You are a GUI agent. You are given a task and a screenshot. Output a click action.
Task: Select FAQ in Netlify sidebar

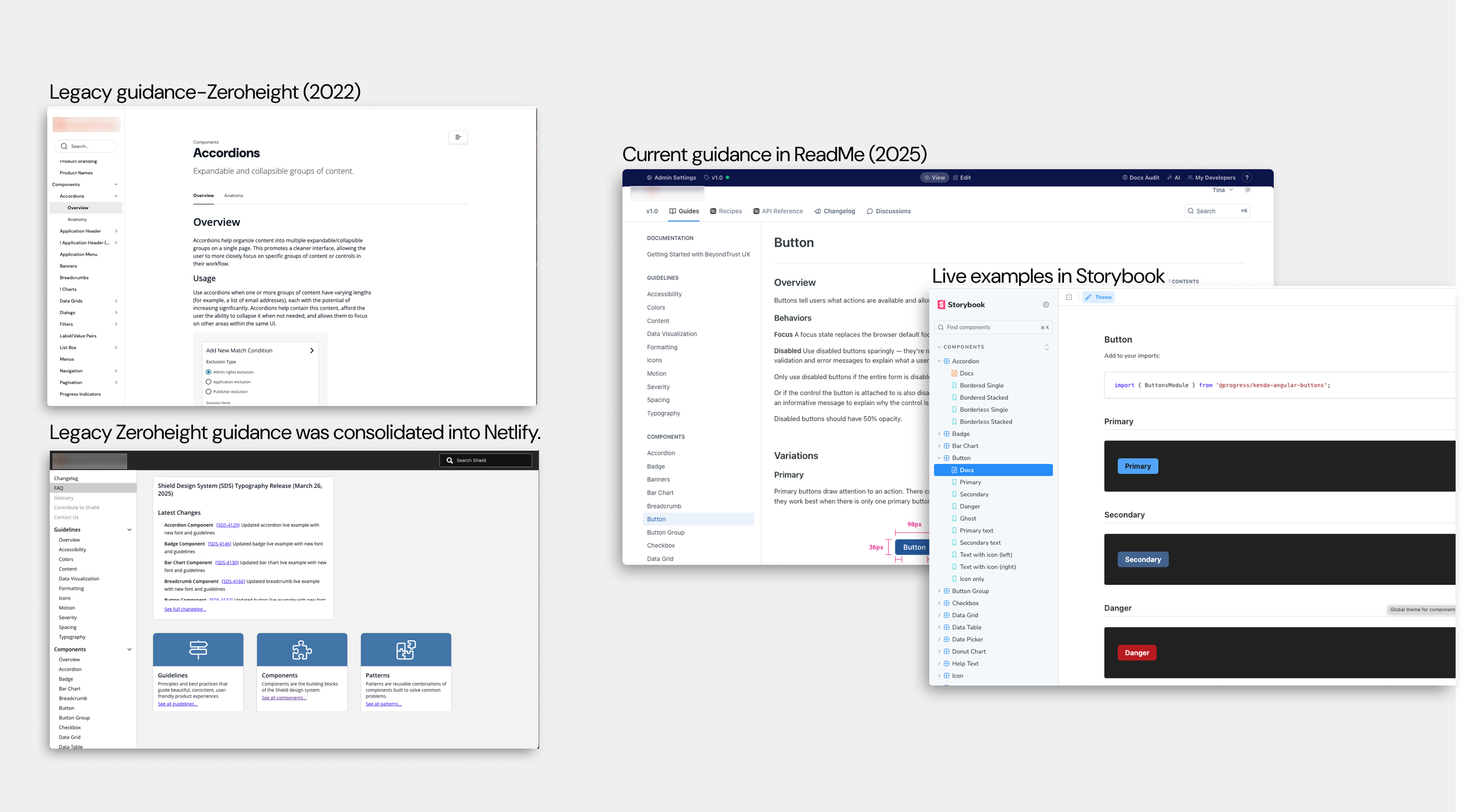click(93, 488)
